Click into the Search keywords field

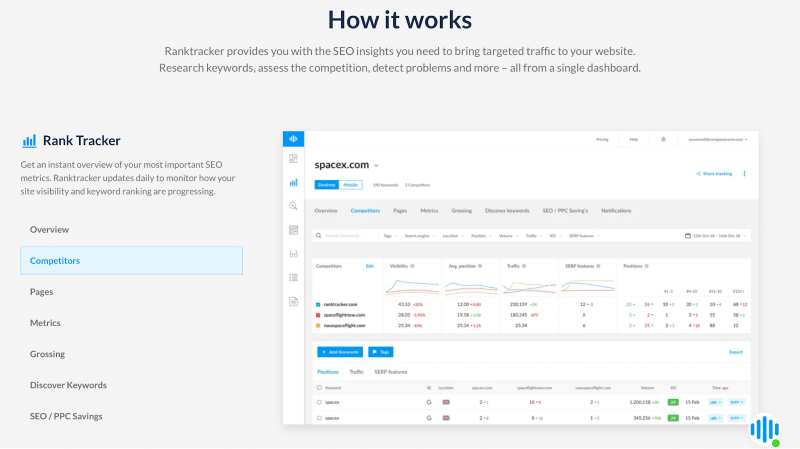[x=347, y=236]
